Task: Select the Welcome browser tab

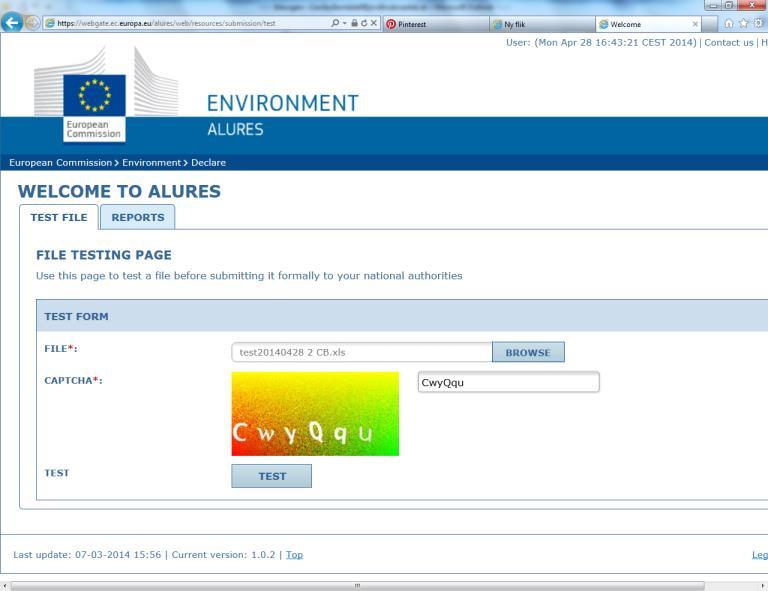Action: point(643,24)
